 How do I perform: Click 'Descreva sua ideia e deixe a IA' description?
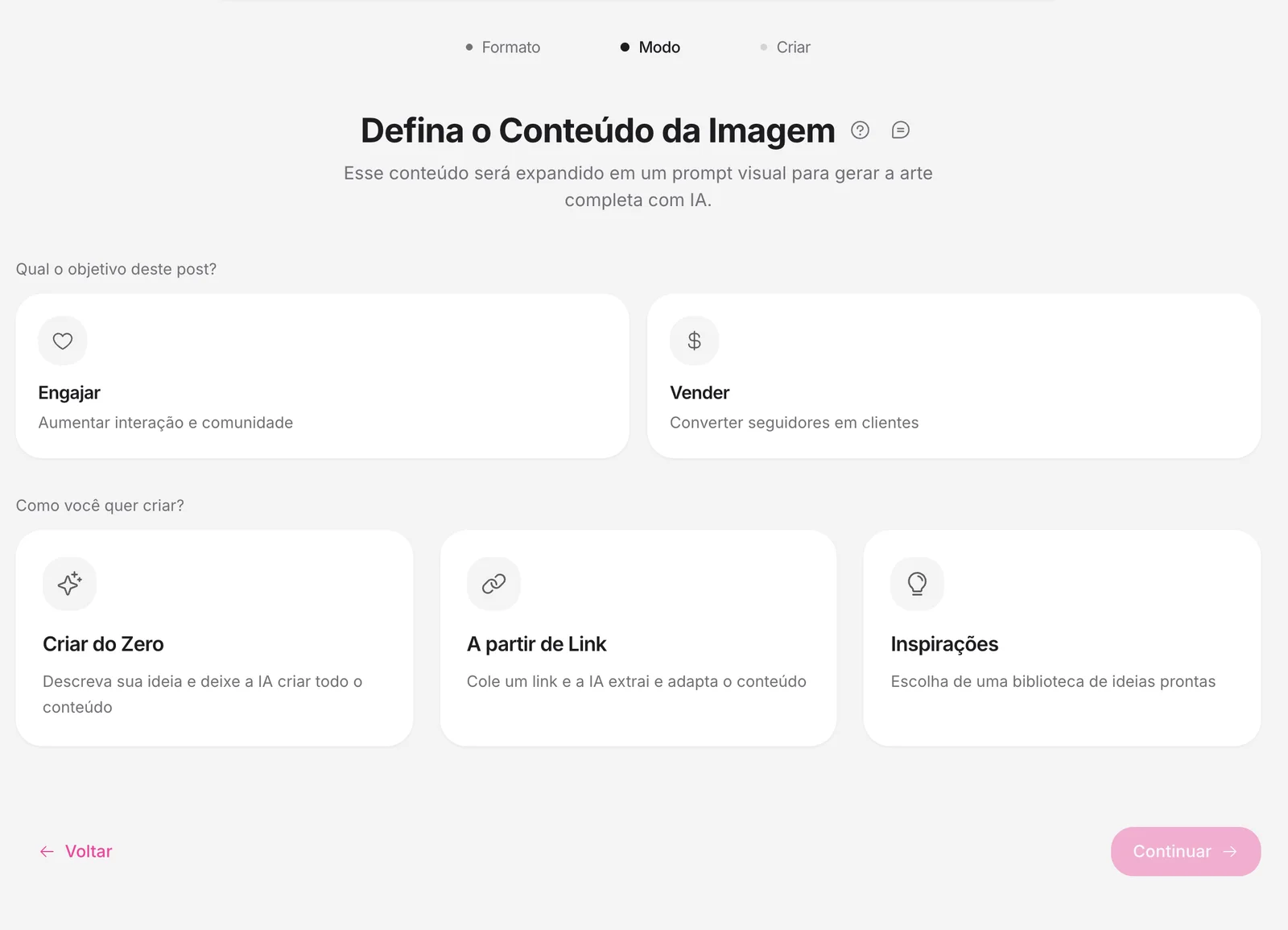tap(203, 694)
